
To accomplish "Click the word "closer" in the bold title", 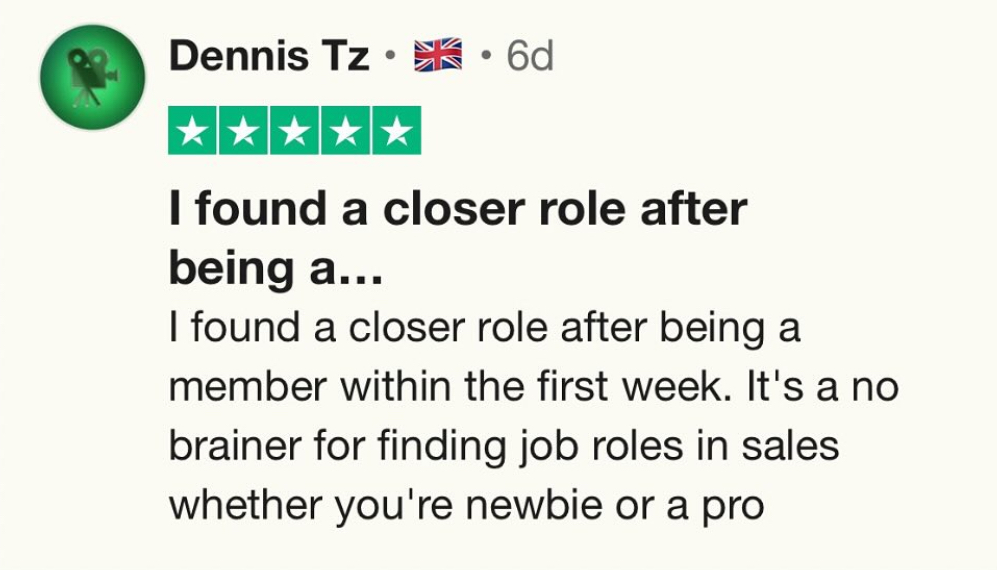I will 443,210.
